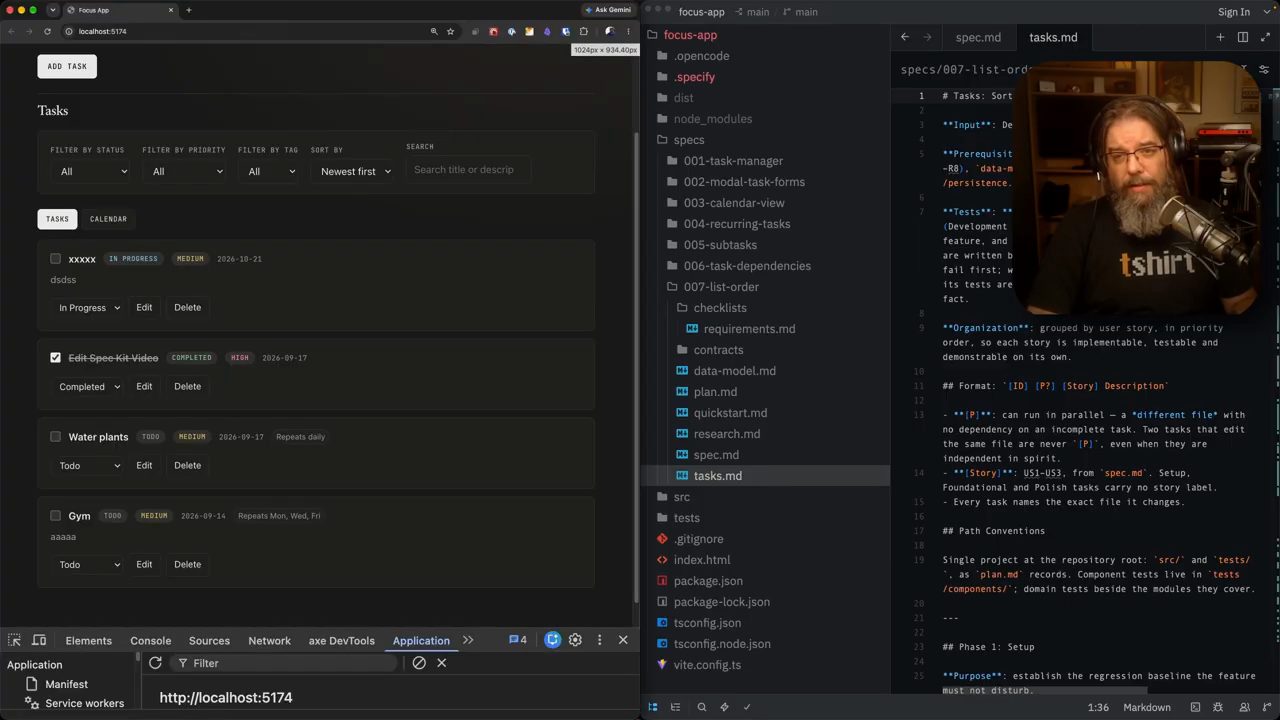Viewport: 1280px width, 720px height.
Task: Collapse the 007-list-order folder
Action: point(720,287)
